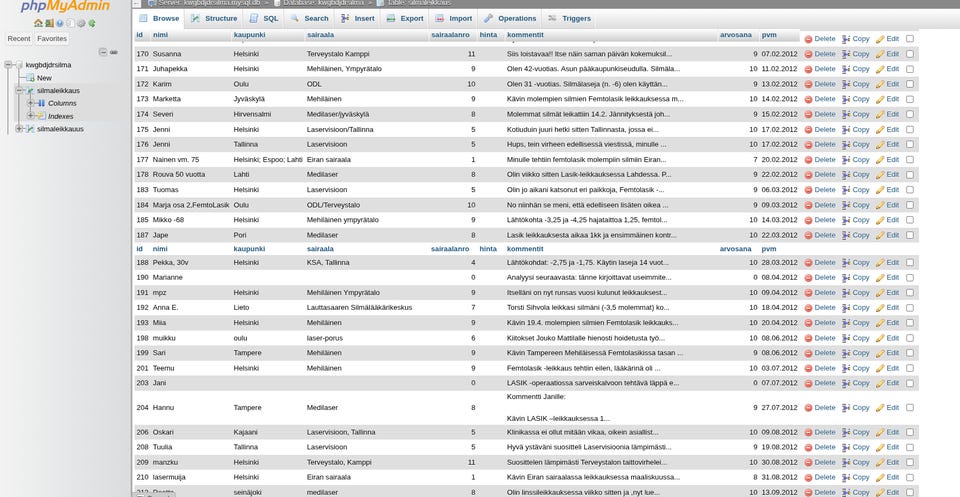Open the white page documentation icon
This screenshot has height=497, width=960.
pos(70,23)
